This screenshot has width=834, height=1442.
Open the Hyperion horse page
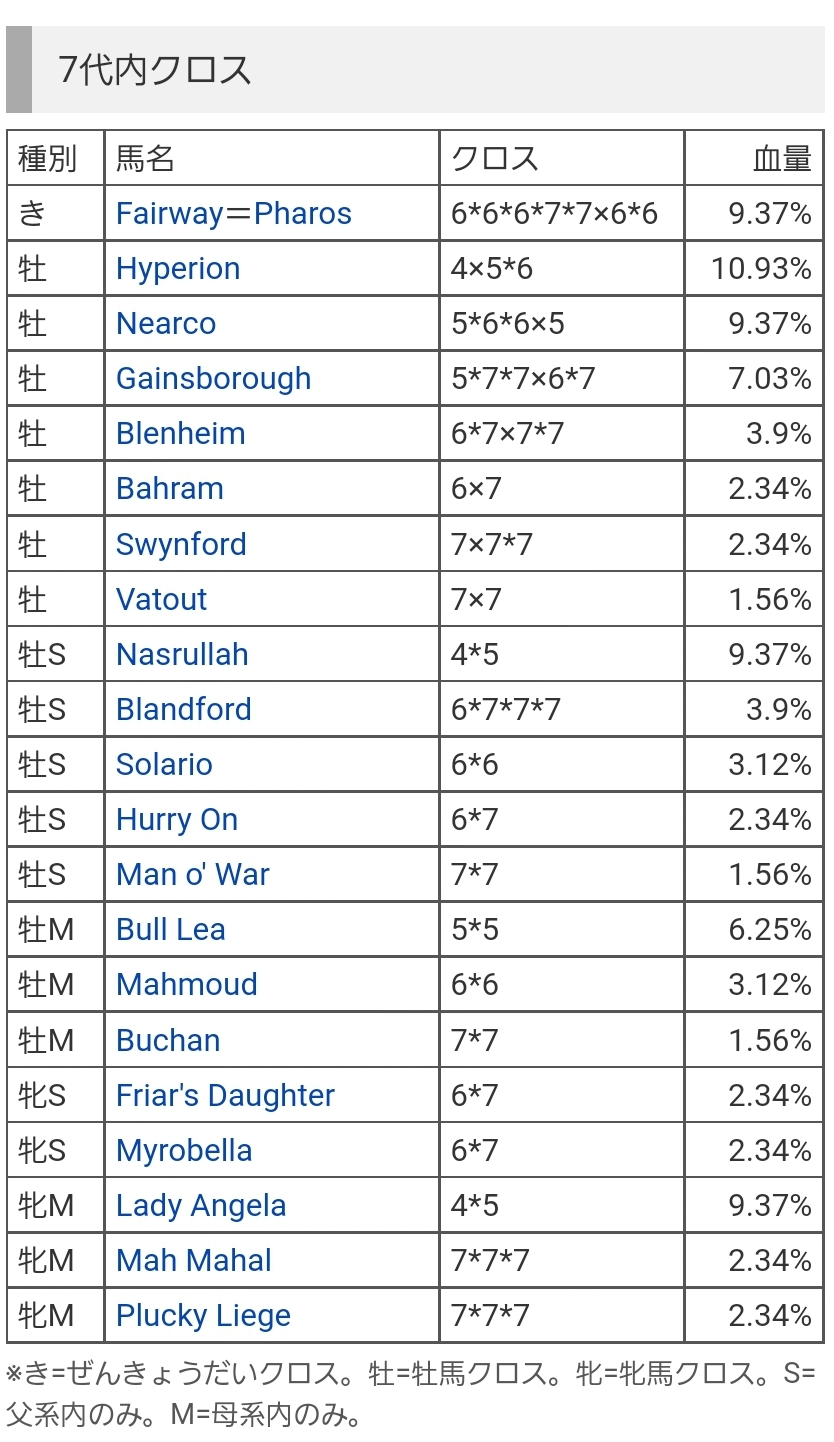point(178,269)
